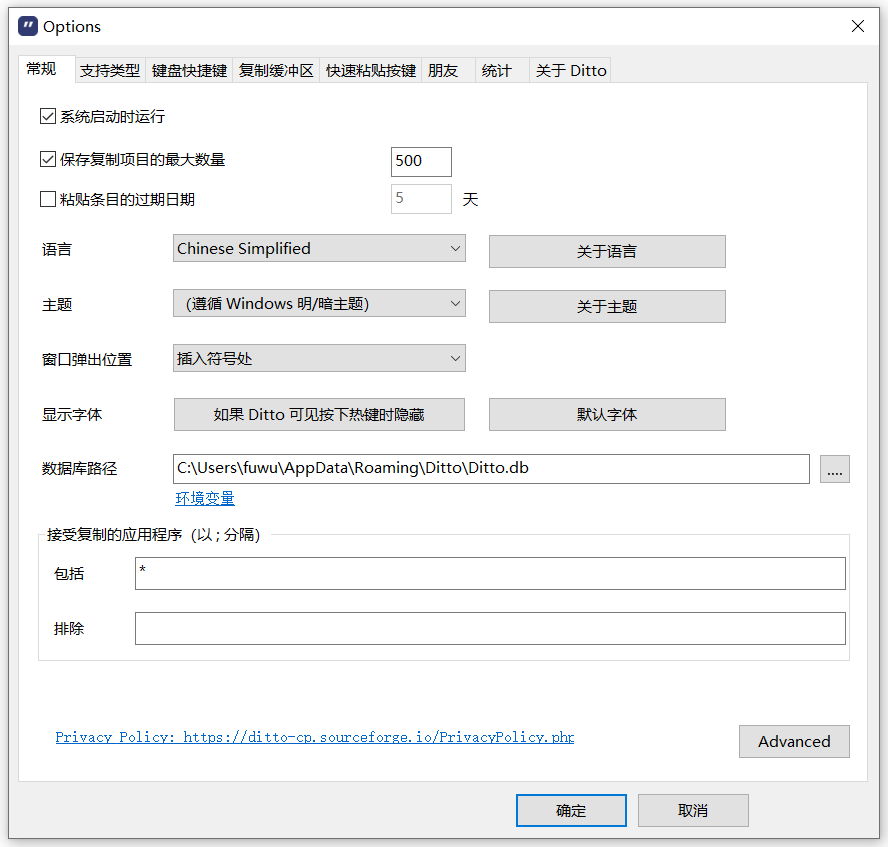
Task: Click the browse ellipsis button for database path
Action: point(834,469)
